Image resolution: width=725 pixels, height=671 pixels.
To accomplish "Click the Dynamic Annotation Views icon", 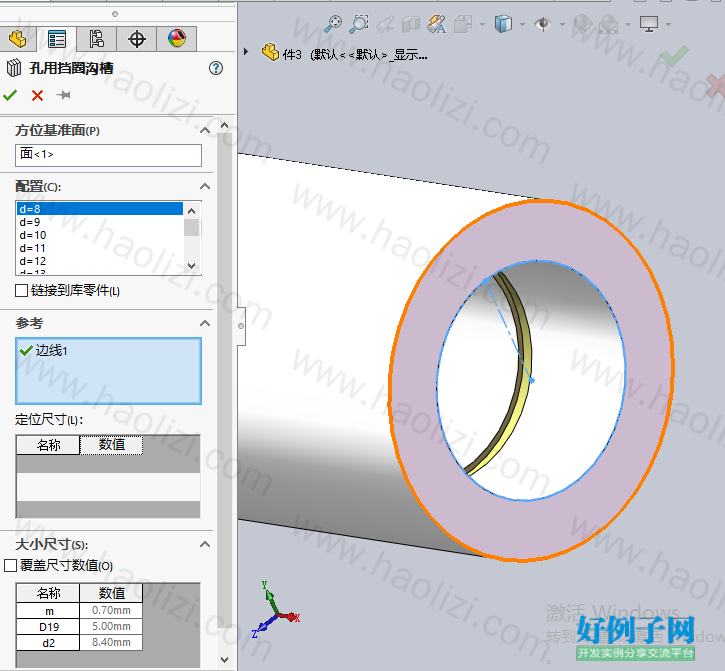I will (x=436, y=24).
